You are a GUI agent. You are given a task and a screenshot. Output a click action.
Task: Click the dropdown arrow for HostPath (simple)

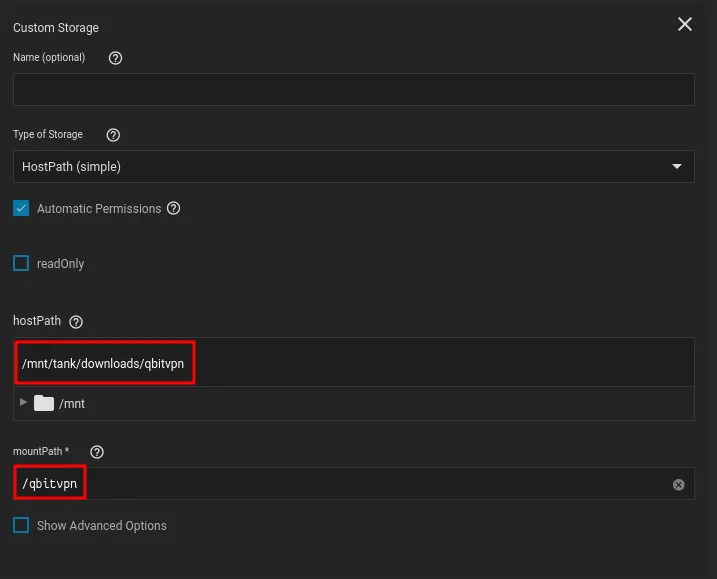[677, 166]
